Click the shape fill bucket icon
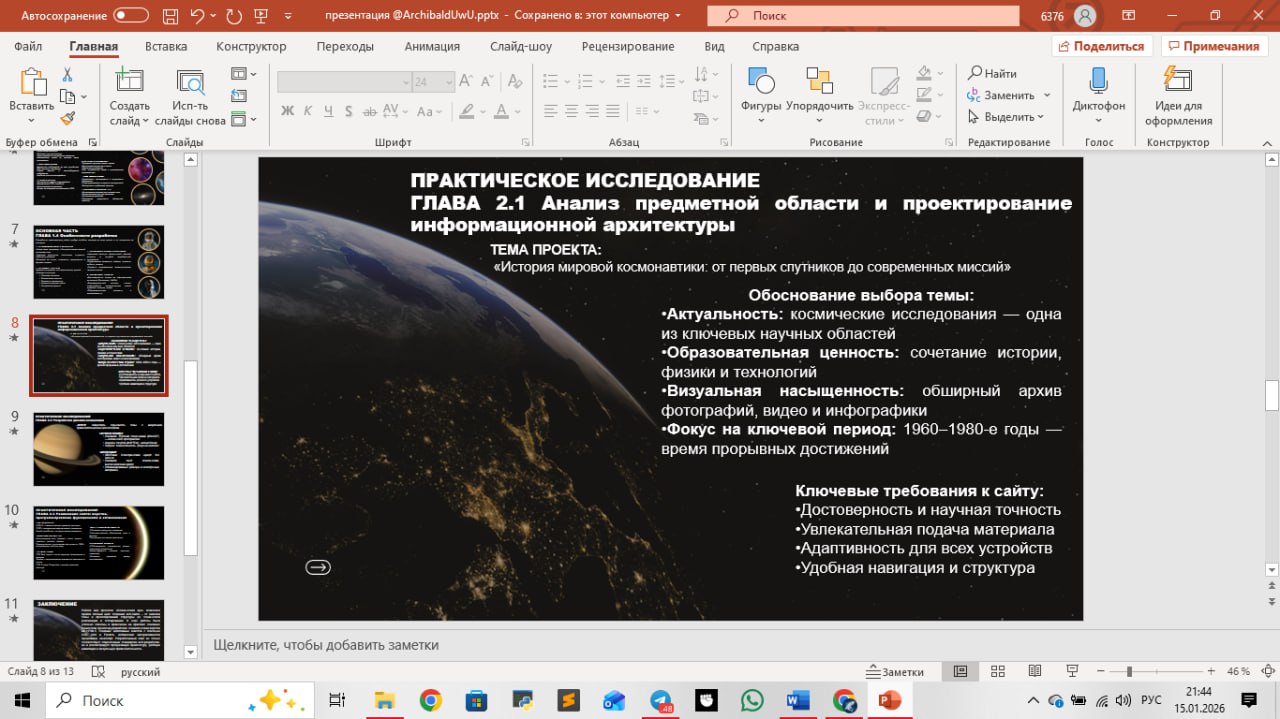The image size is (1280, 719). click(923, 74)
